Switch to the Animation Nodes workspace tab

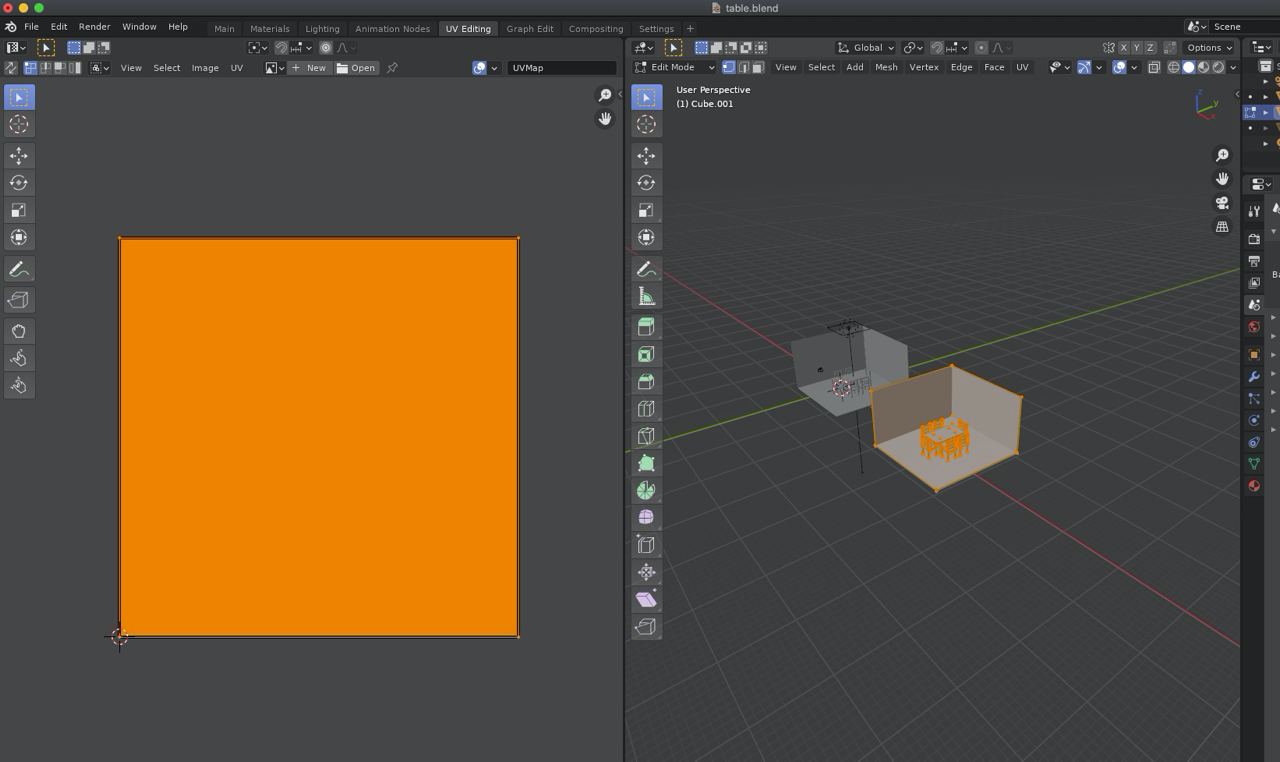coord(392,28)
